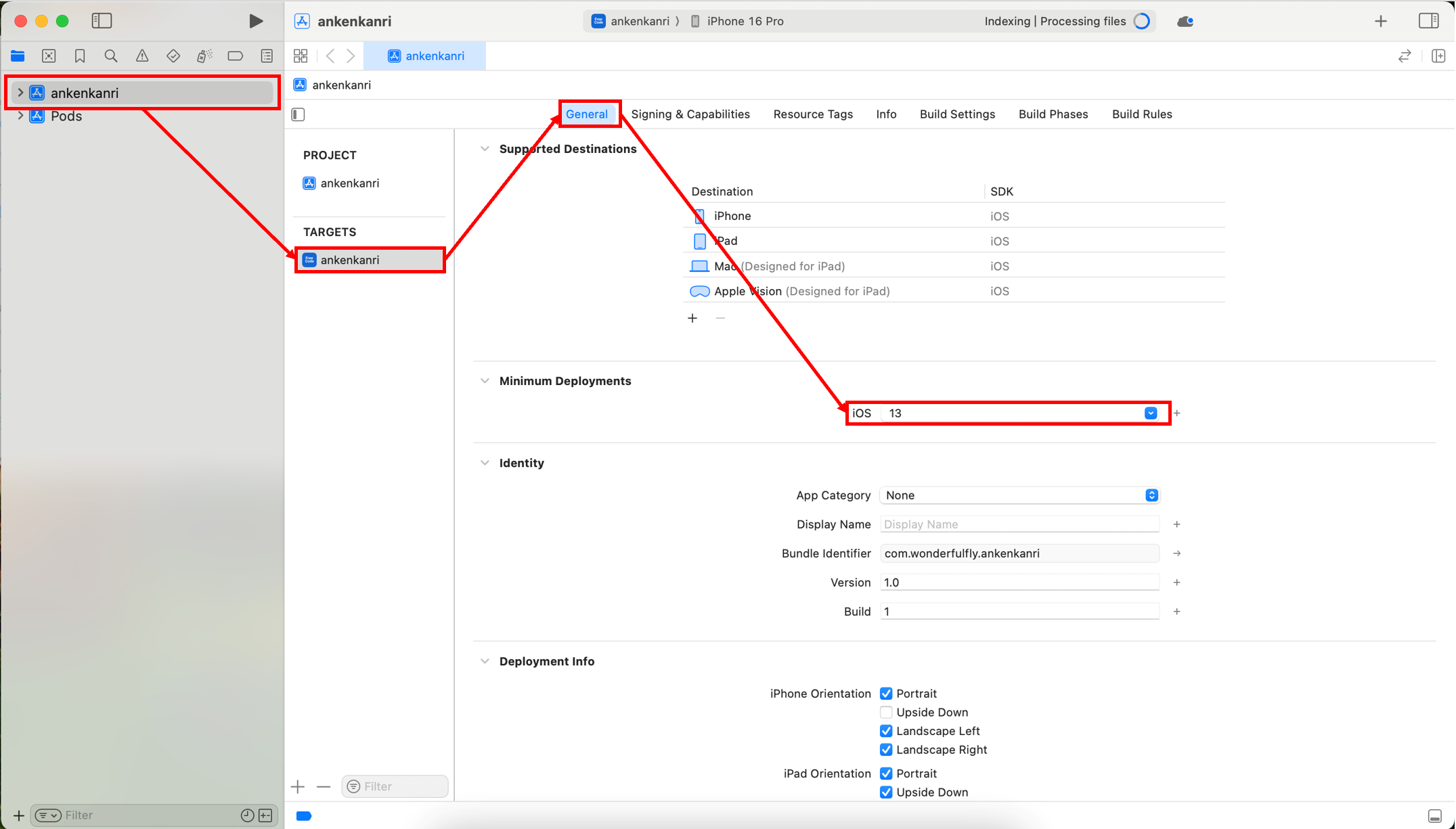Switch to the General tab
This screenshot has height=829, width=1456.
pos(587,114)
